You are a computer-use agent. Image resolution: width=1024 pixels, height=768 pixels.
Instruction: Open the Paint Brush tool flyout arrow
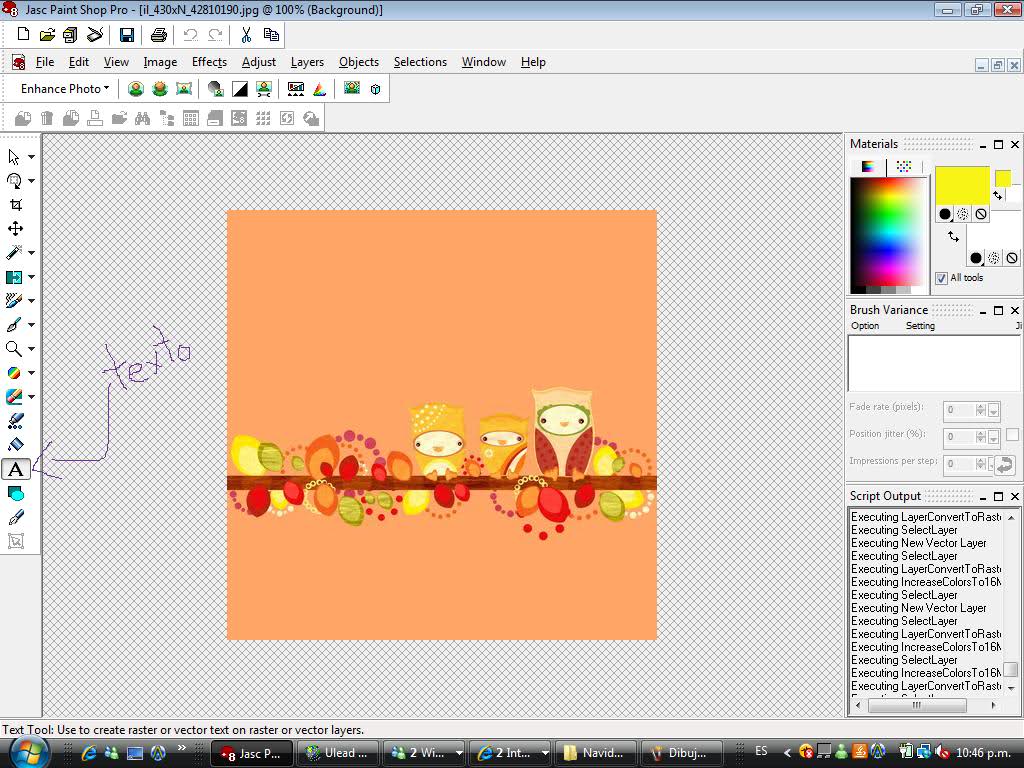31,325
